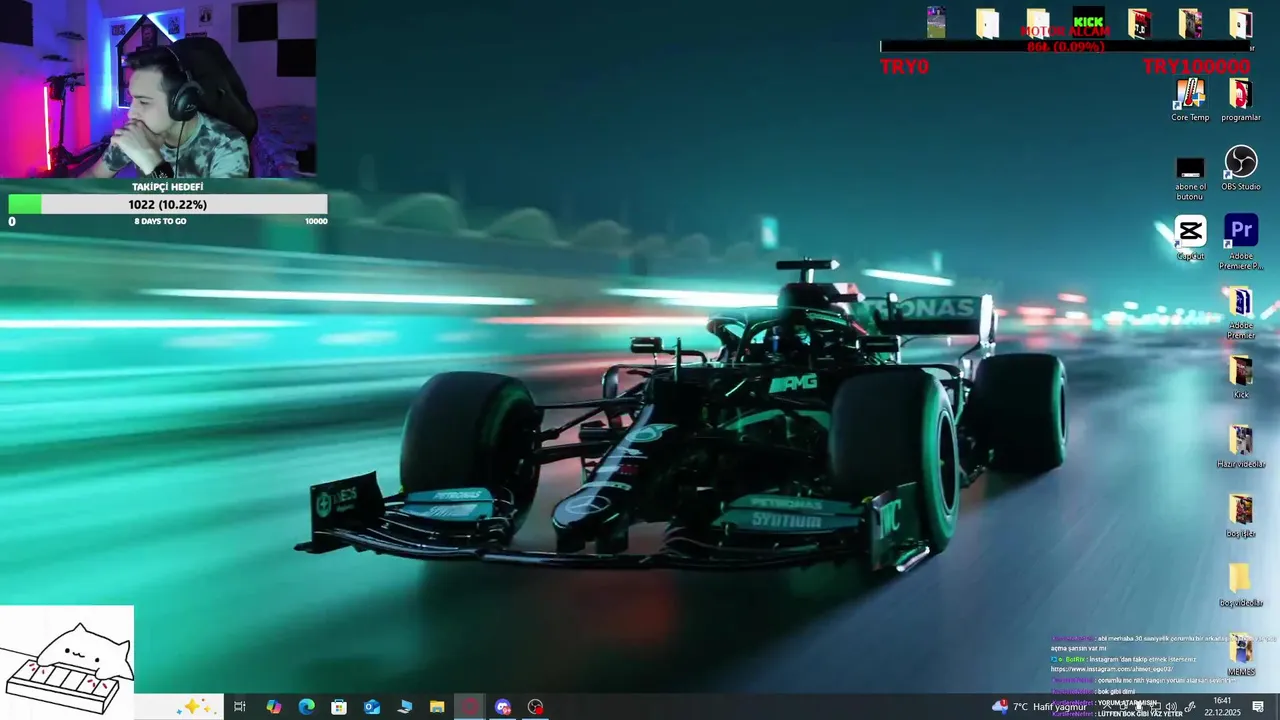Image resolution: width=1280 pixels, height=720 pixels.
Task: Open the Kick folder on desktop
Action: point(1241,376)
